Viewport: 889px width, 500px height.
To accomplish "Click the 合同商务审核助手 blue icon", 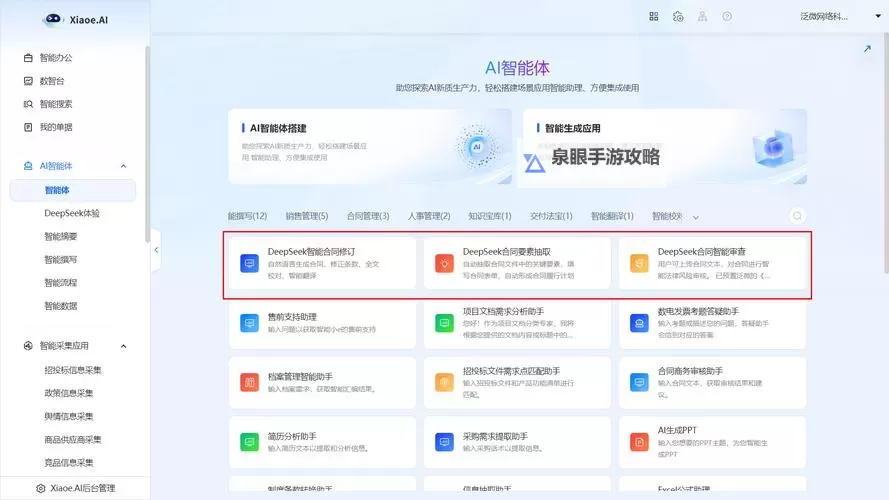I will tap(640, 382).
